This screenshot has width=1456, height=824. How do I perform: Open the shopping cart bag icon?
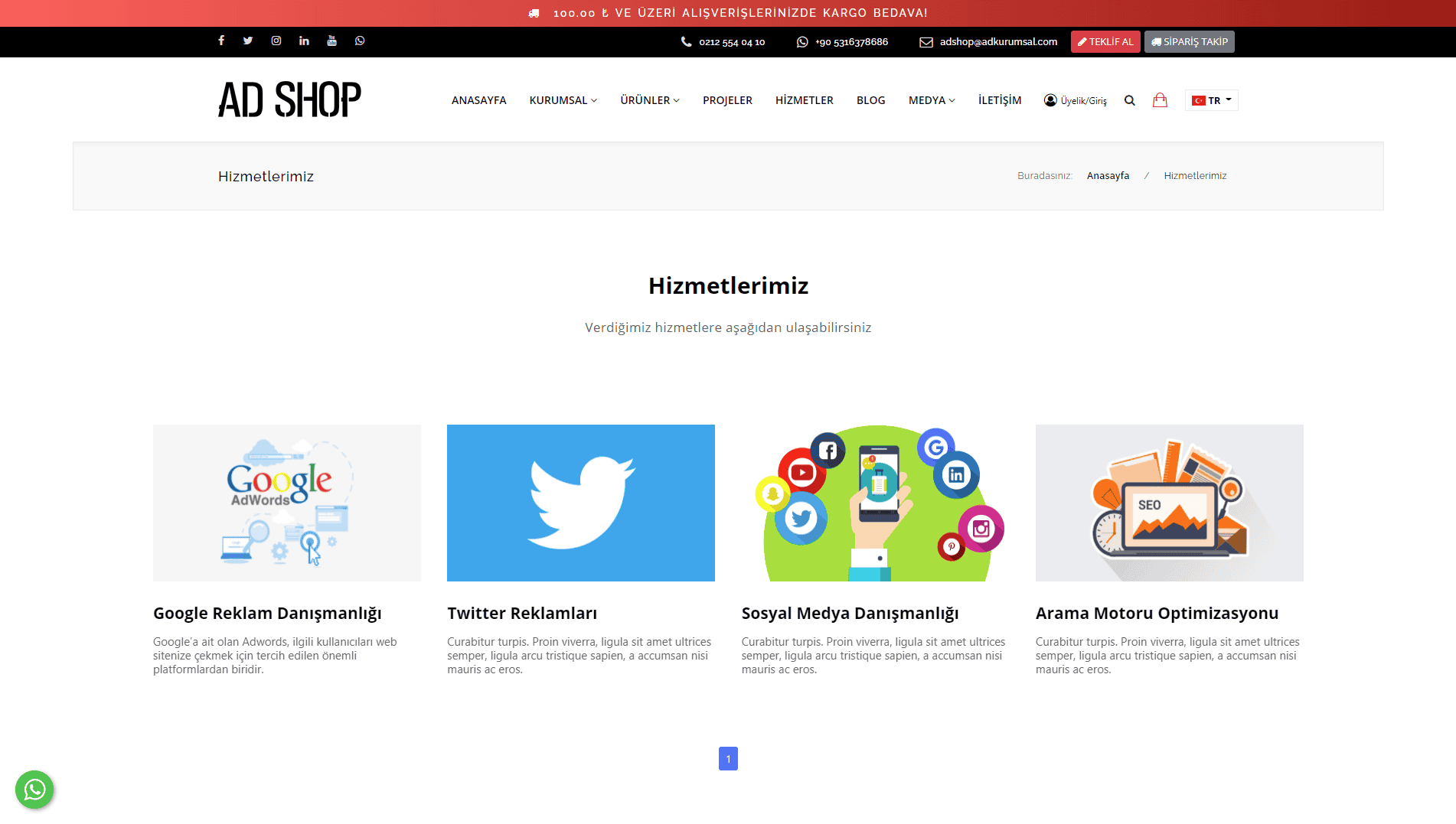click(1160, 100)
